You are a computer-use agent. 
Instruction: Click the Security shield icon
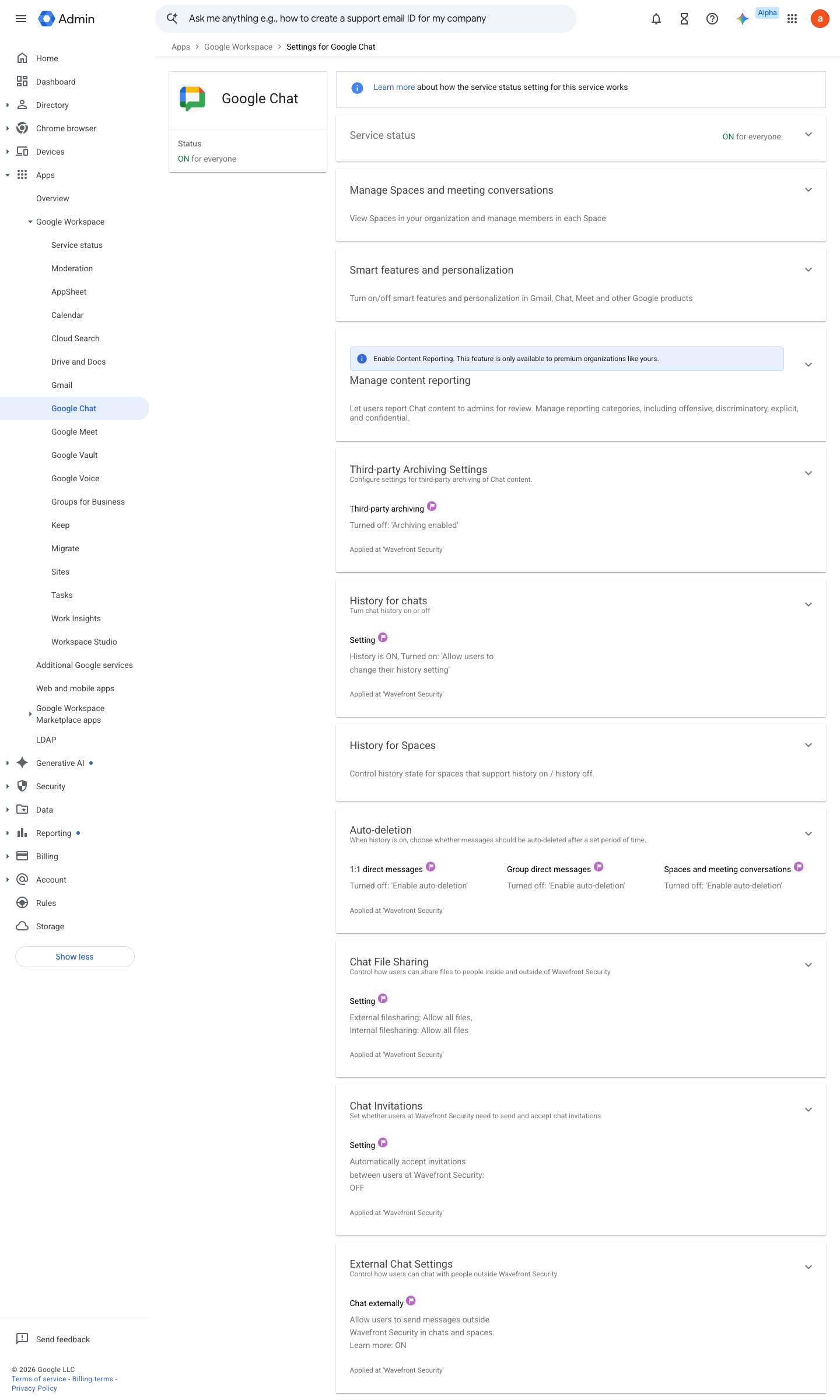click(x=22, y=786)
